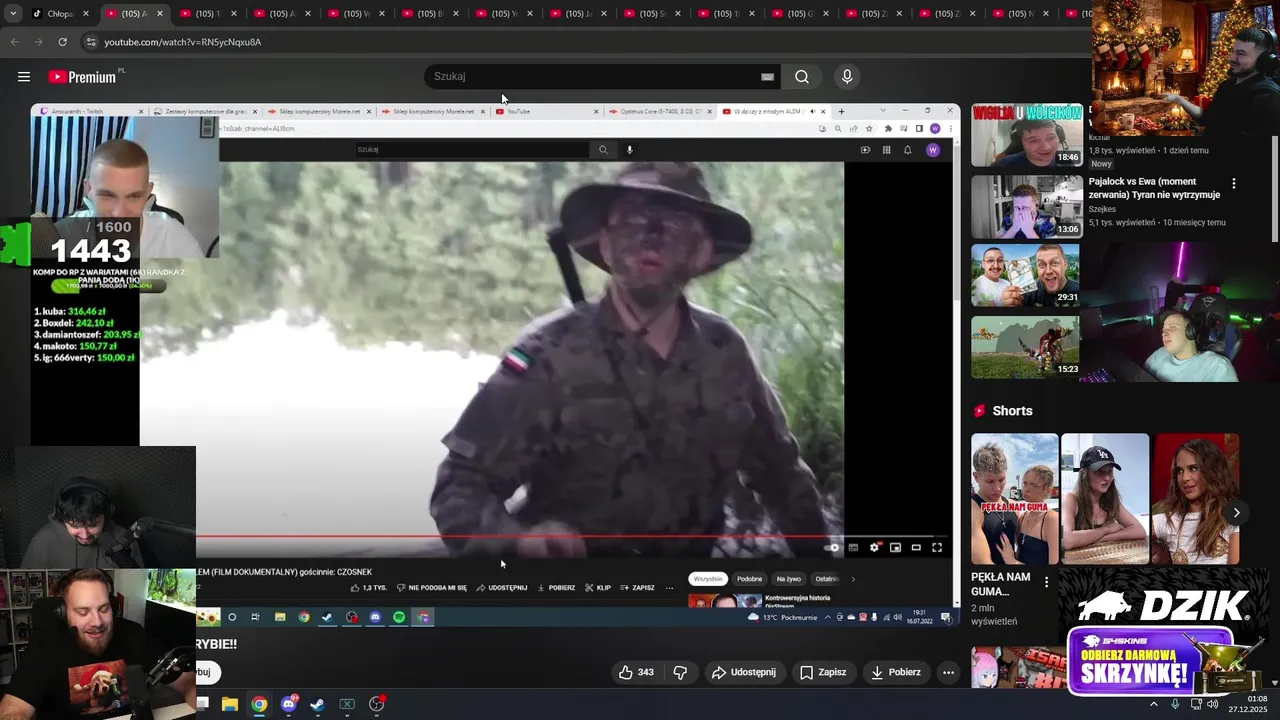Click the volume icon in system tray
1280x720 pixels.
1212,704
